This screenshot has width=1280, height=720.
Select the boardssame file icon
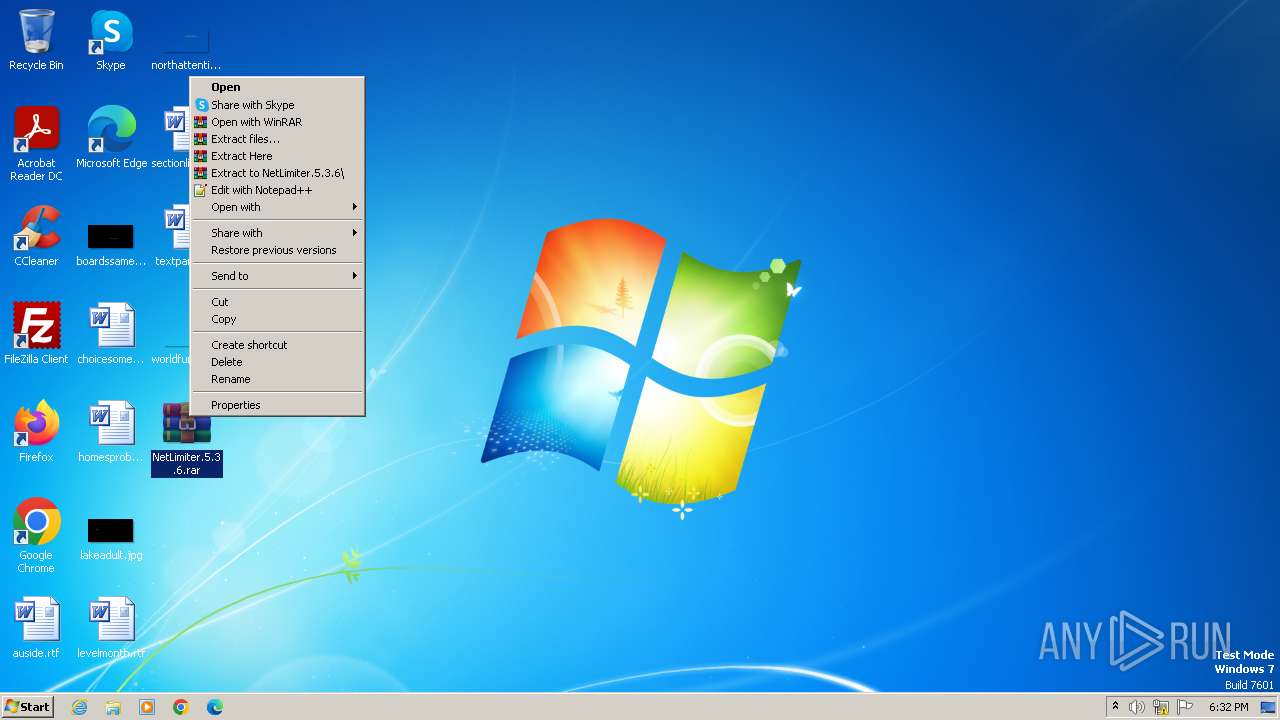tap(111, 244)
